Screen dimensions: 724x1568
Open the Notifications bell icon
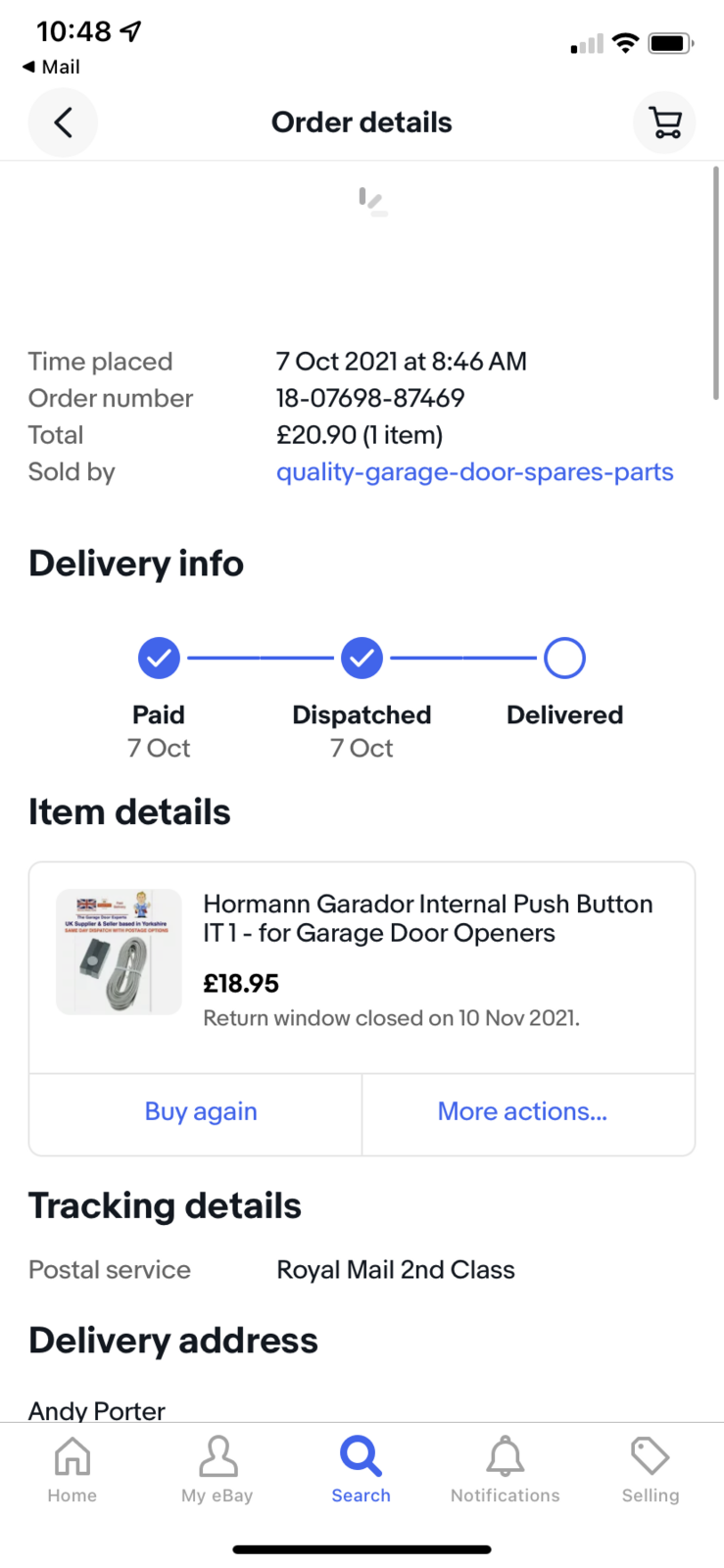pyautogui.click(x=506, y=1456)
